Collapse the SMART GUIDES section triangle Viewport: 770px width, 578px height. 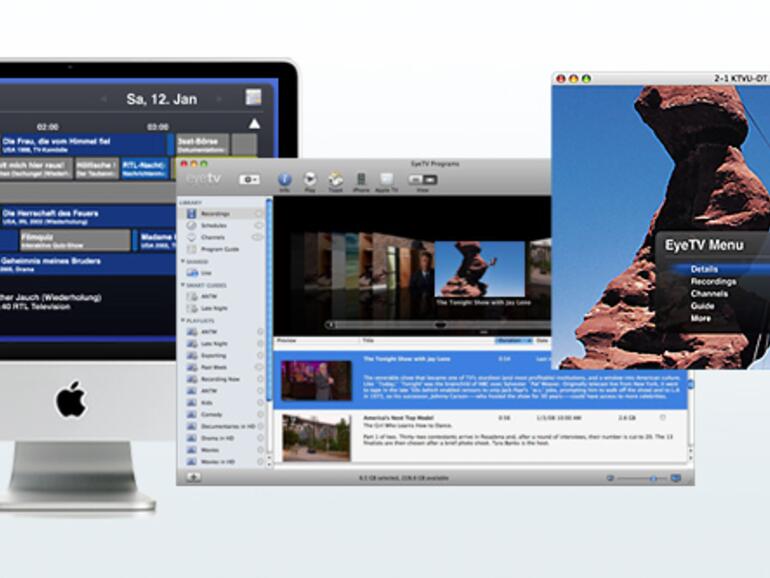tap(183, 285)
